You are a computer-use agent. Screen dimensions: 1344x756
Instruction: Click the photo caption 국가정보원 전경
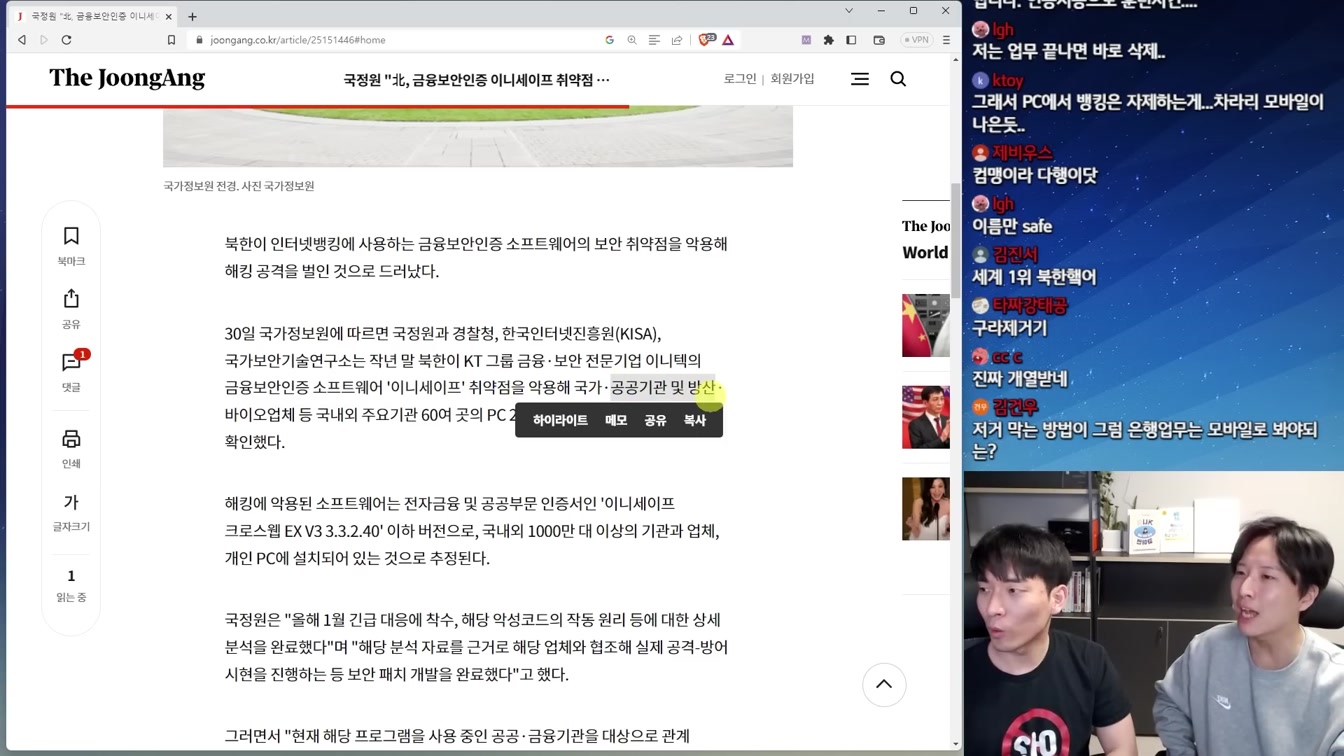[239, 186]
